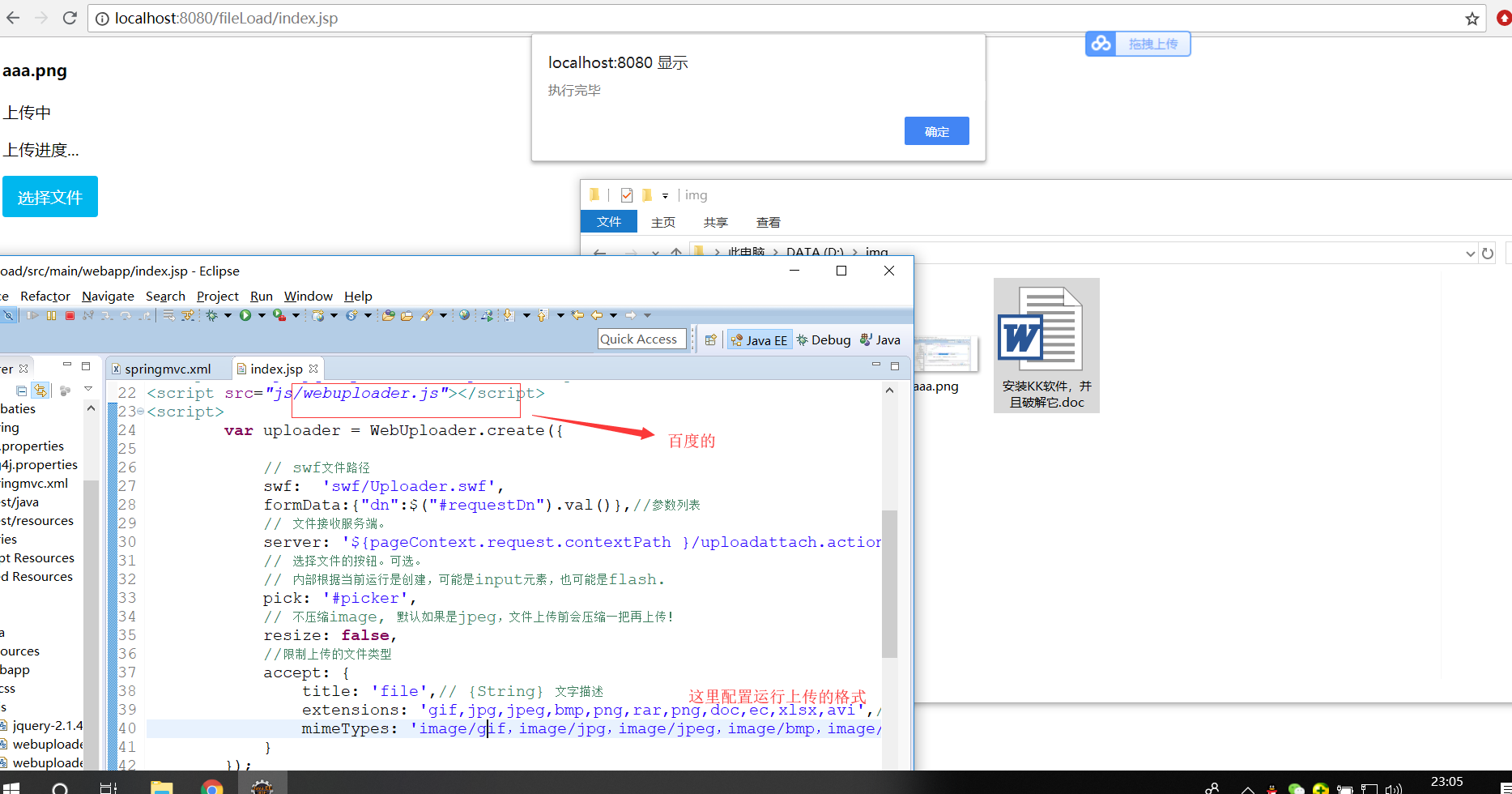The image size is (1512, 794).
Task: Open File Explorer from the taskbar
Action: (x=162, y=787)
